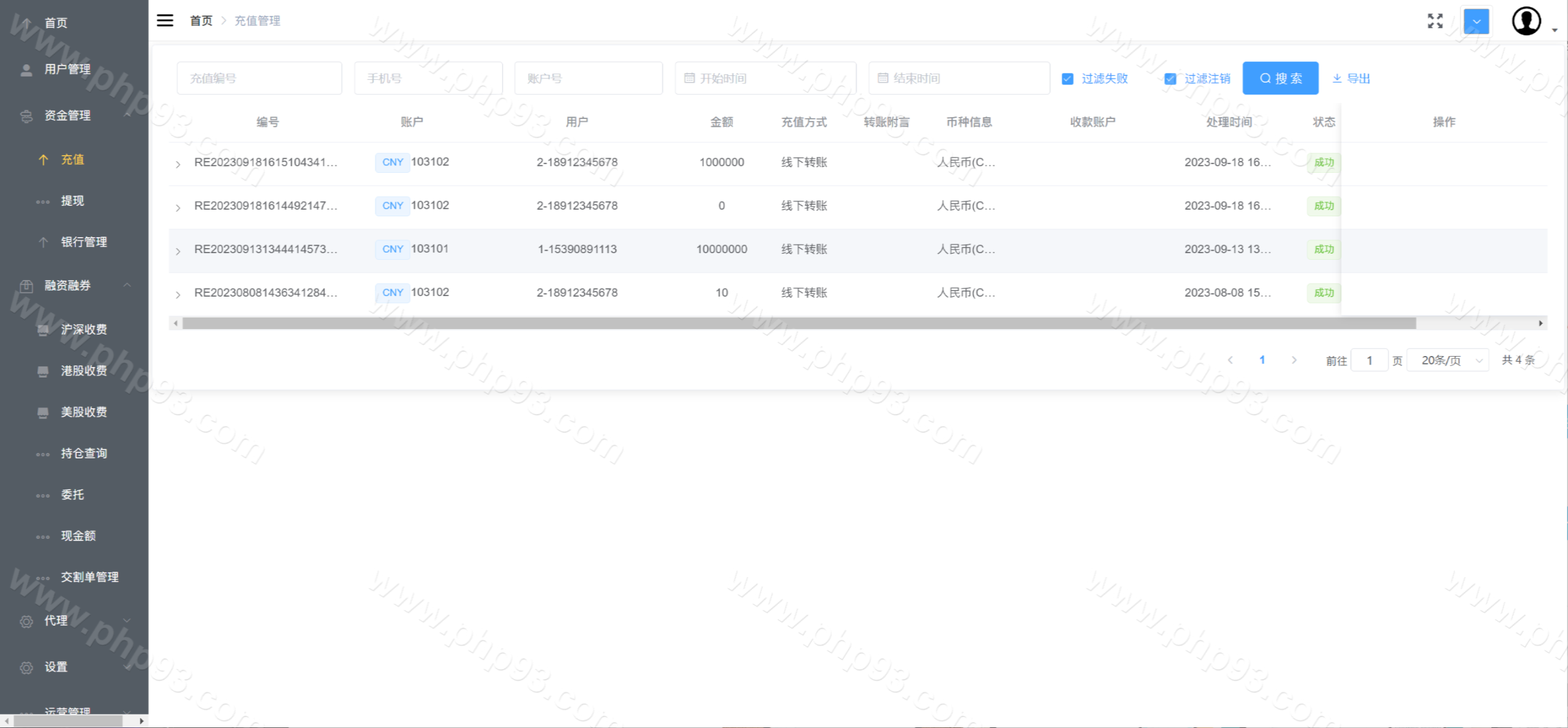Focus the 充值编号 input field
Viewport: 1568px width, 728px height.
click(x=259, y=78)
